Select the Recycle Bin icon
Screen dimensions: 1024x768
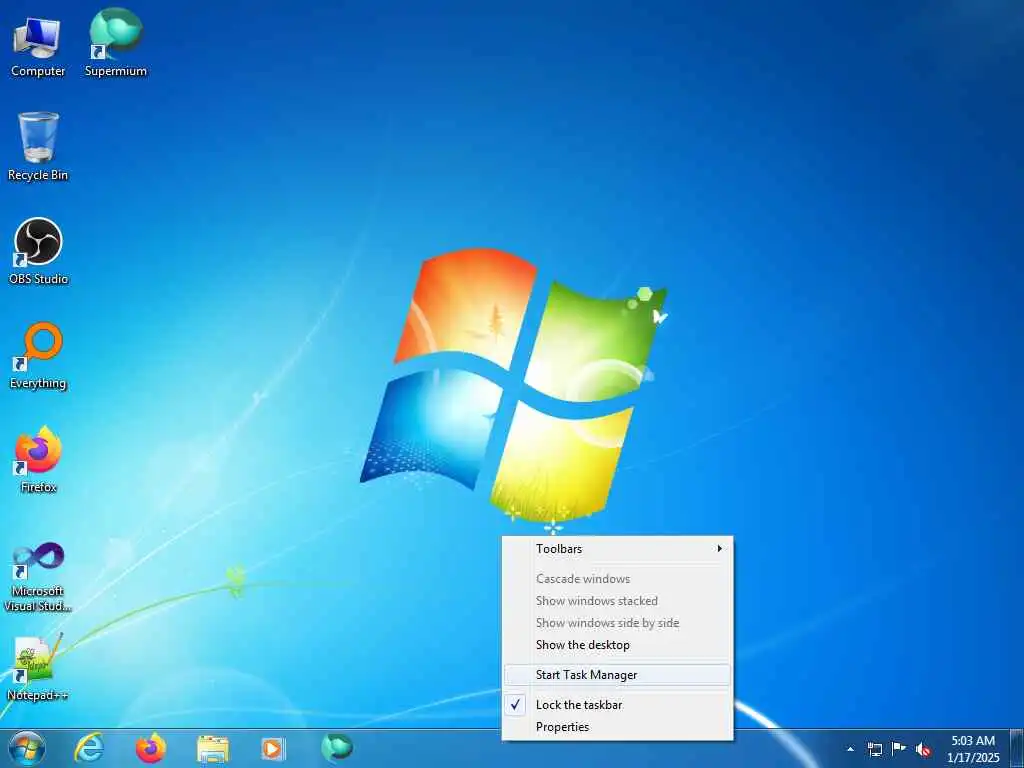(x=38, y=147)
